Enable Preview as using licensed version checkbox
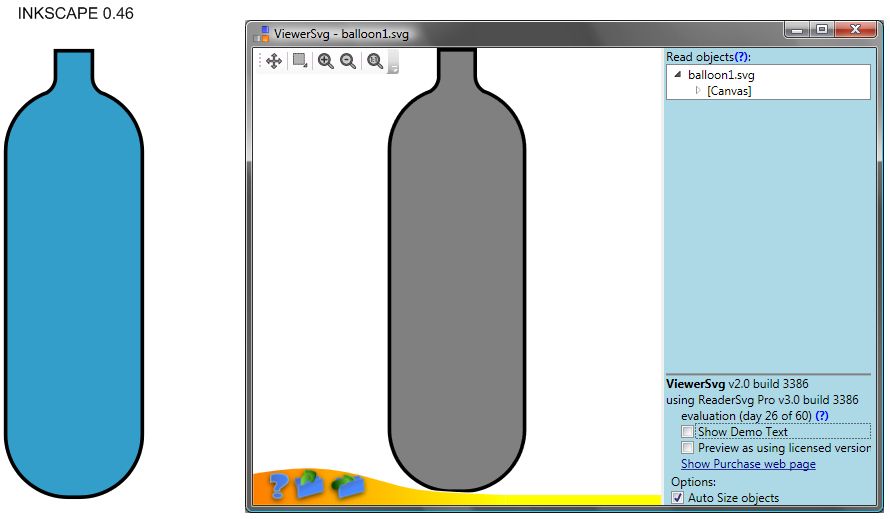The height and width of the screenshot is (519, 890). tap(687, 447)
